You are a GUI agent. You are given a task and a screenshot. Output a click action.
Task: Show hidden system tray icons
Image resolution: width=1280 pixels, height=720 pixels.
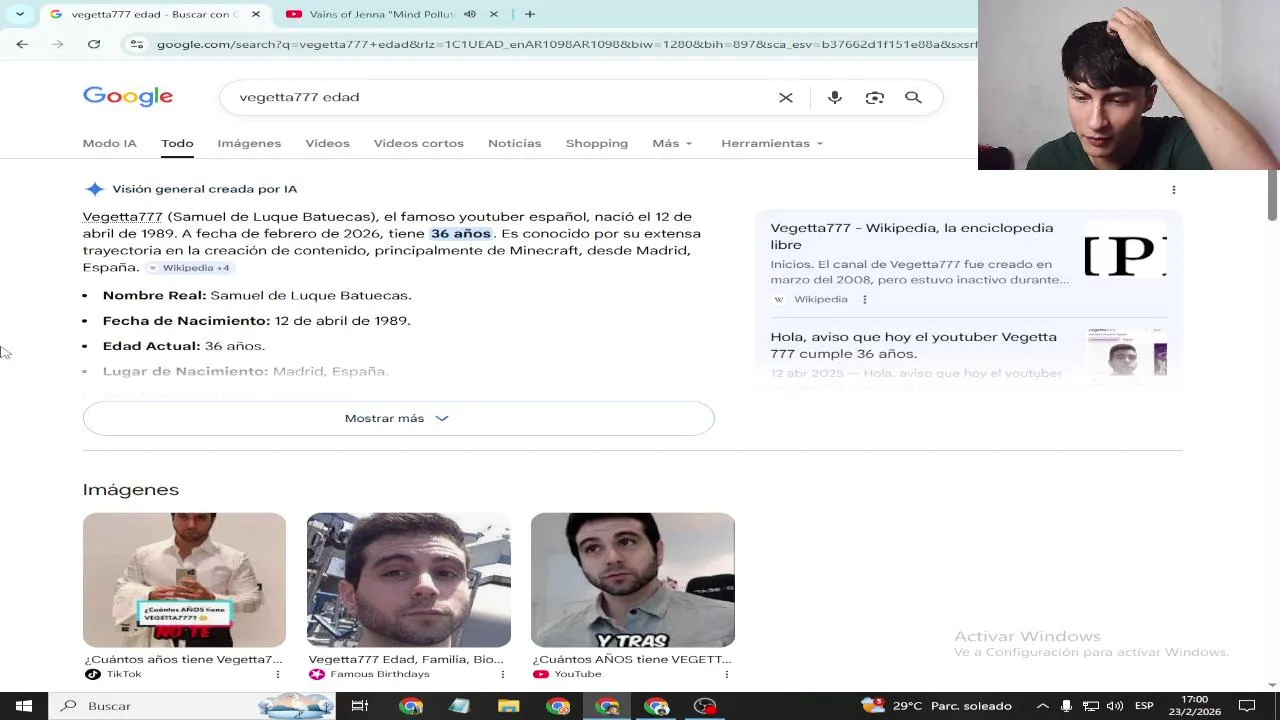click(1042, 706)
